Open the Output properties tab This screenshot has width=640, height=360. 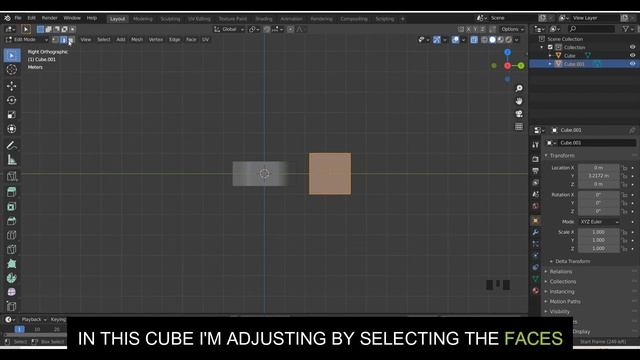pos(536,171)
